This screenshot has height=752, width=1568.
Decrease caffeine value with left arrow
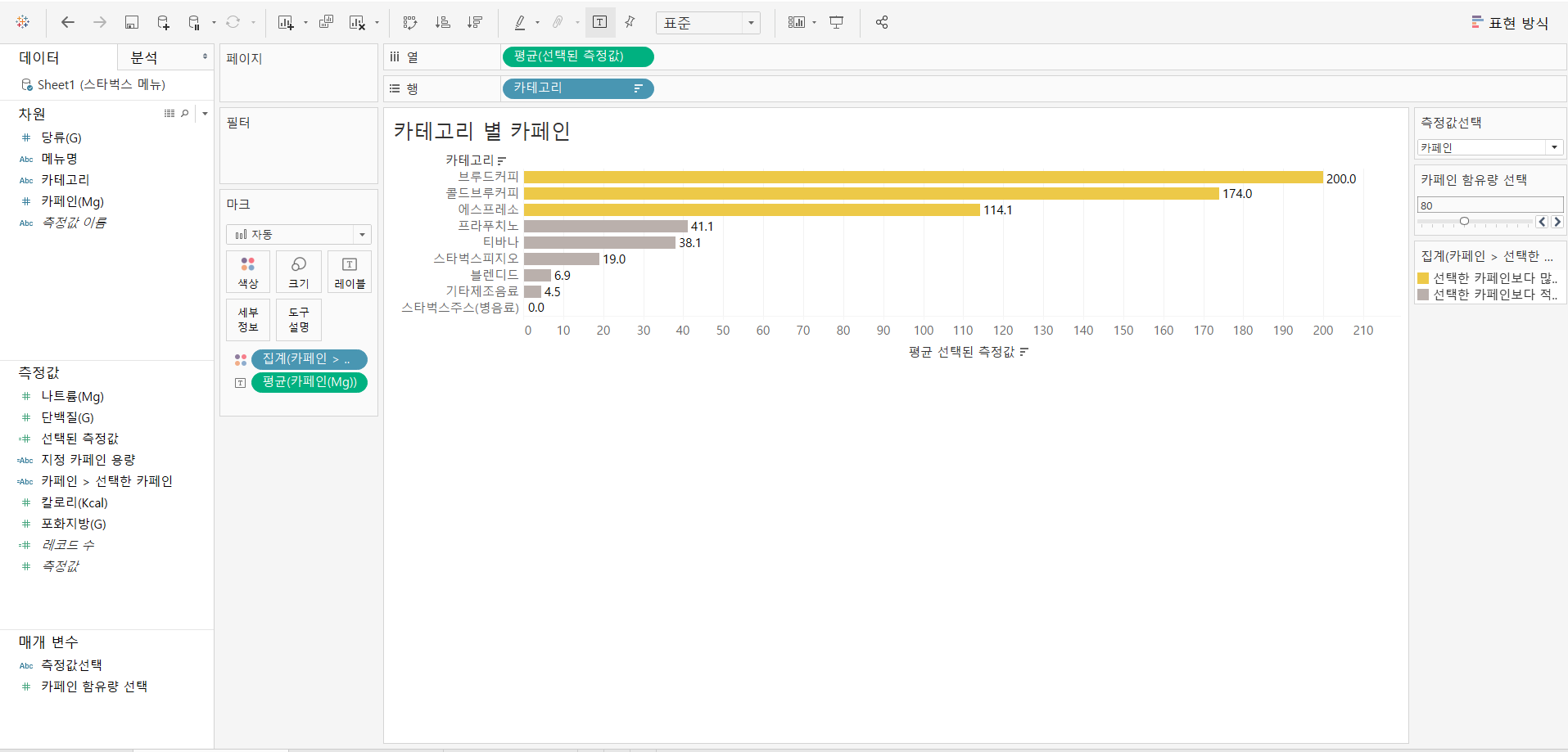(x=1542, y=222)
